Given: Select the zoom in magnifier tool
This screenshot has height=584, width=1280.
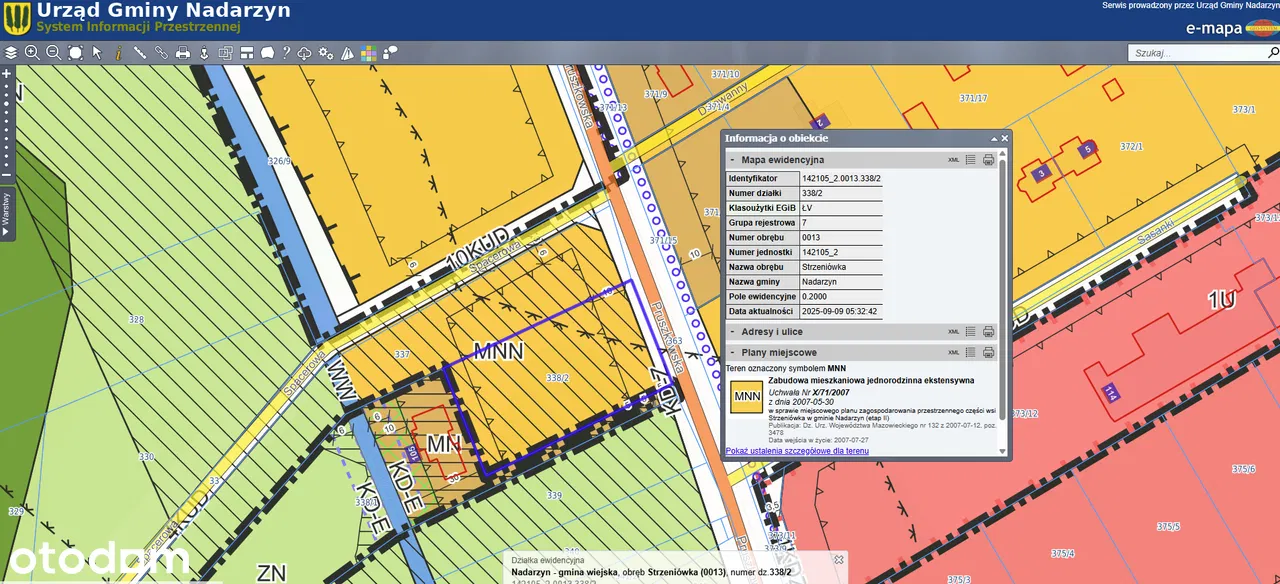Looking at the screenshot, I should (x=32, y=53).
